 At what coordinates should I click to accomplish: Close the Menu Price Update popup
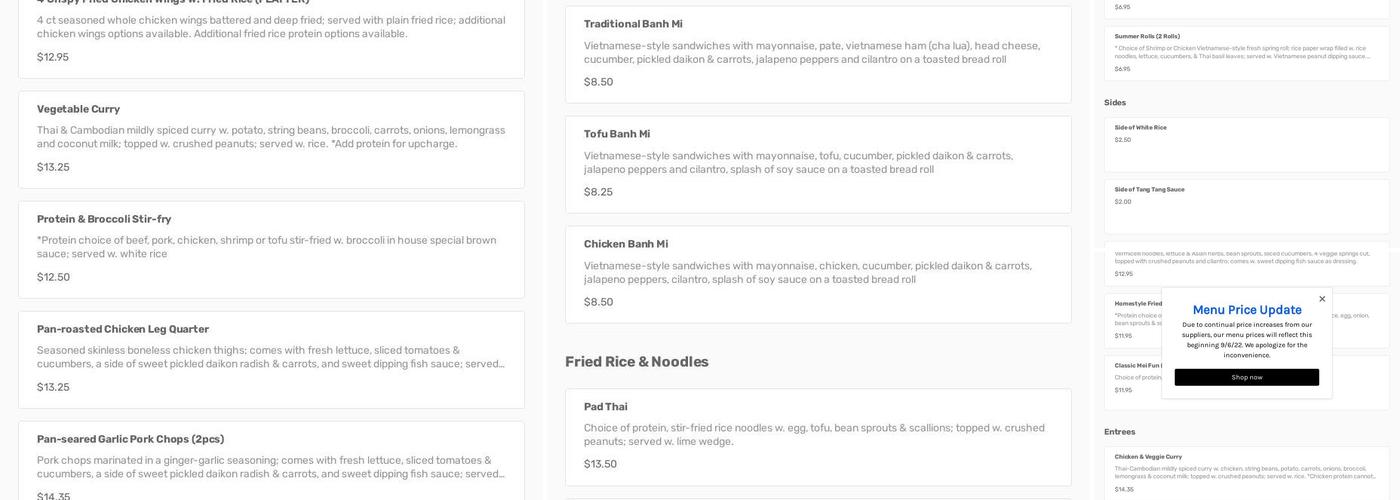tap(1322, 299)
